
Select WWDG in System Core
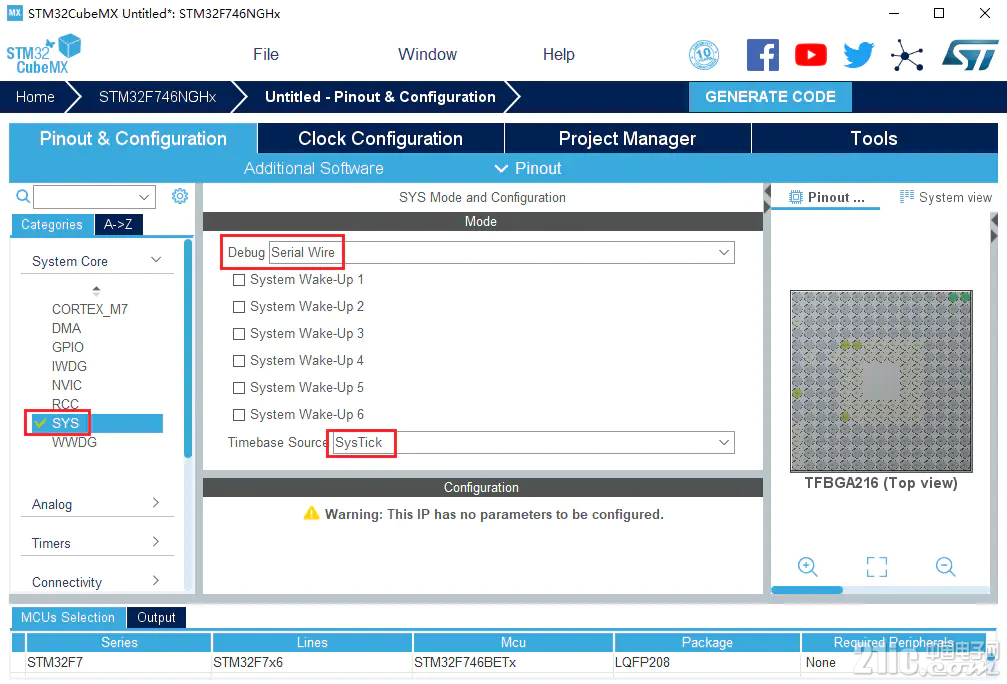click(x=74, y=442)
